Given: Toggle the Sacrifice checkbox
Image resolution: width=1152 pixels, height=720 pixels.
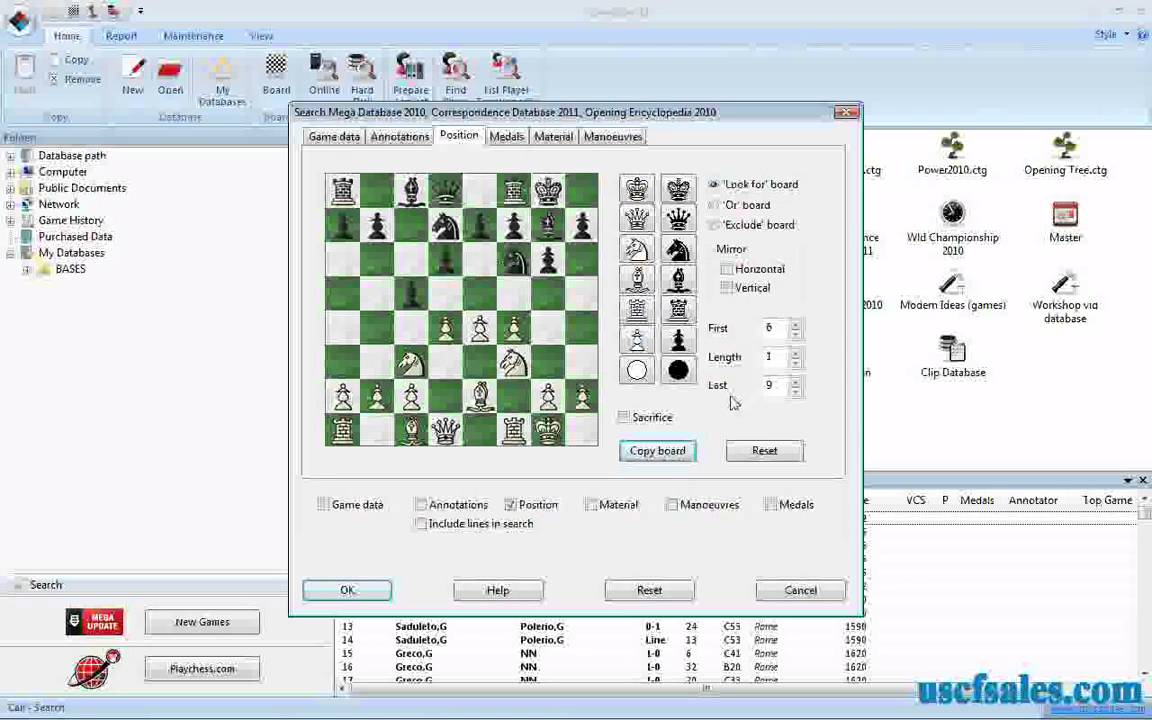Looking at the screenshot, I should (624, 417).
